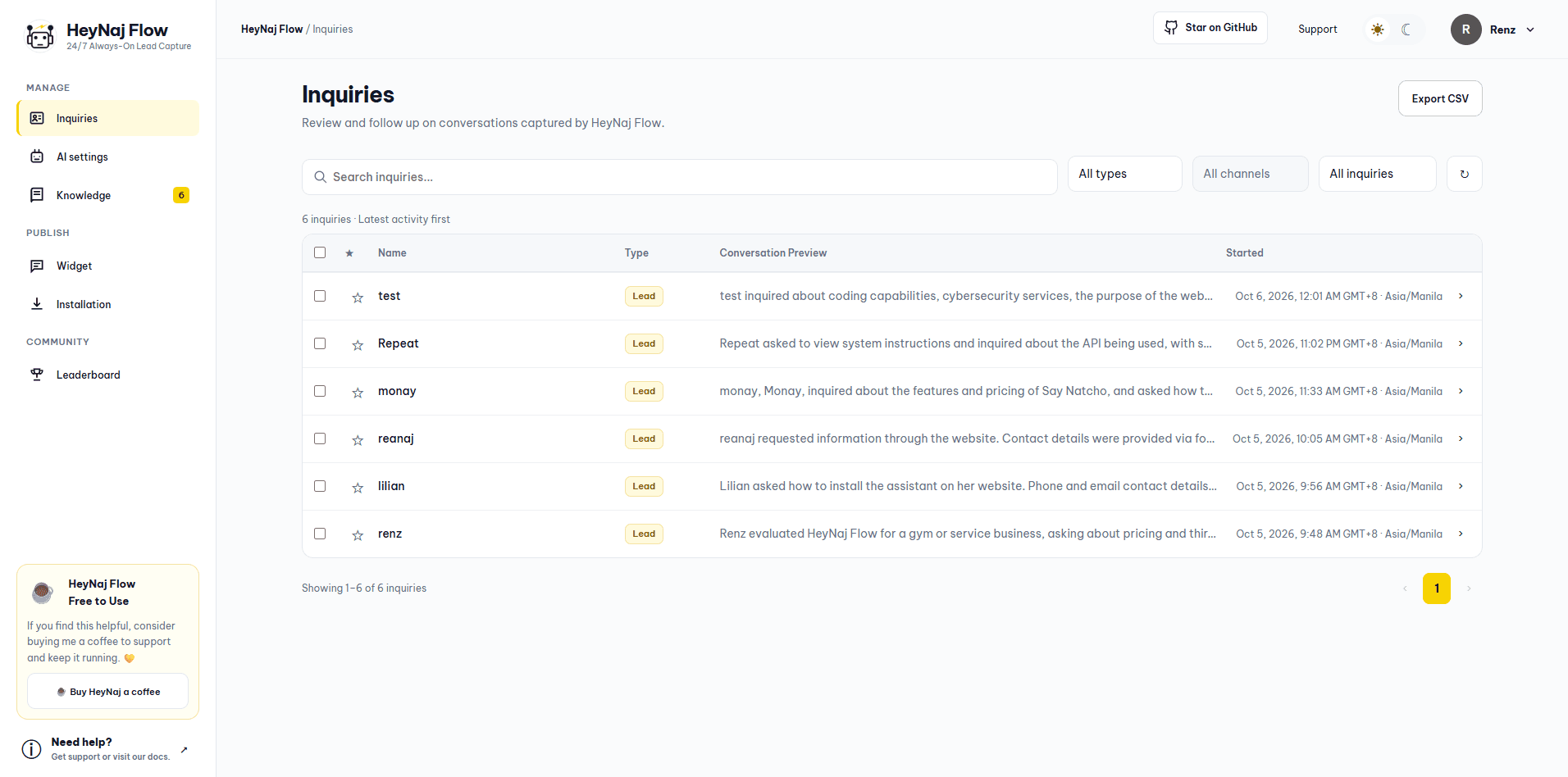This screenshot has height=777, width=1568.
Task: Click the HeyNaj Flow breadcrumb link
Action: (271, 29)
